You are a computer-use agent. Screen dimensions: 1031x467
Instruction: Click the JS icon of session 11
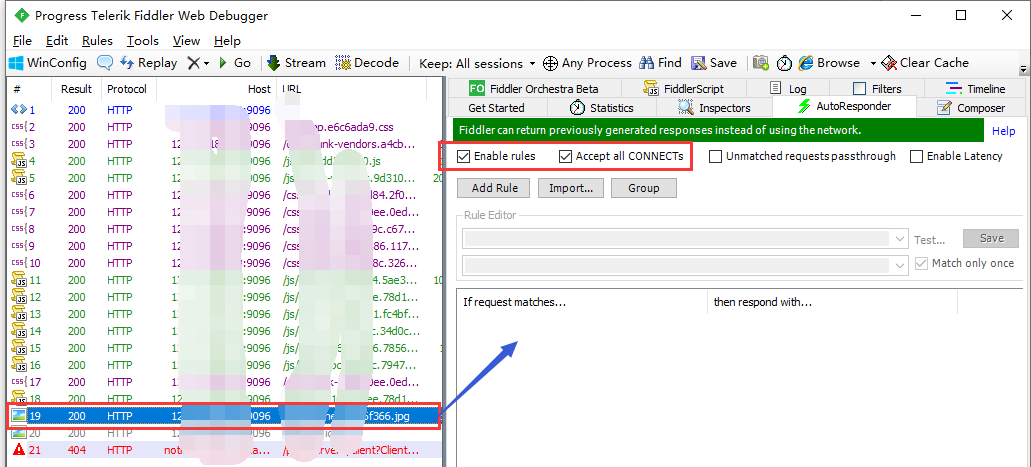(x=18, y=280)
